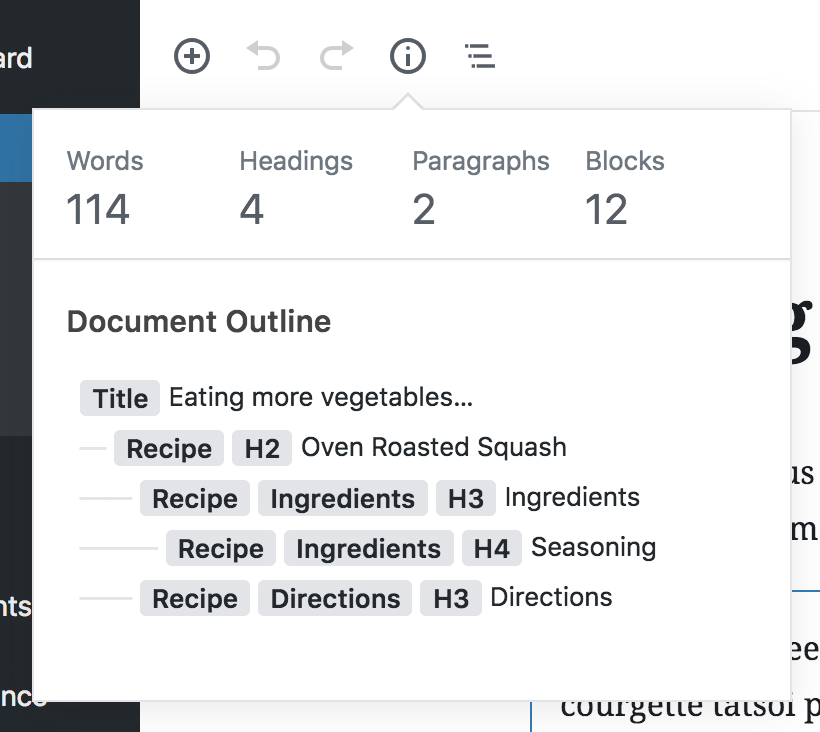Click the Paragraphs count statistic
This screenshot has width=820, height=732.
(x=481, y=189)
